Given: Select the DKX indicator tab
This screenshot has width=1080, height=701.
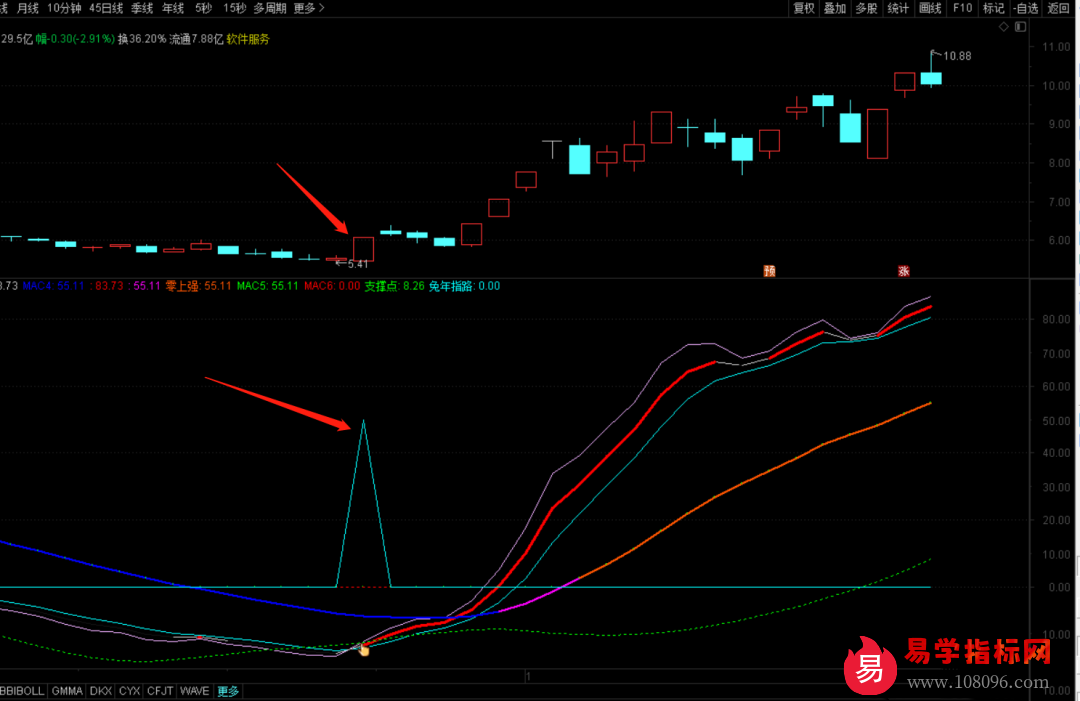Looking at the screenshot, I should (x=101, y=691).
